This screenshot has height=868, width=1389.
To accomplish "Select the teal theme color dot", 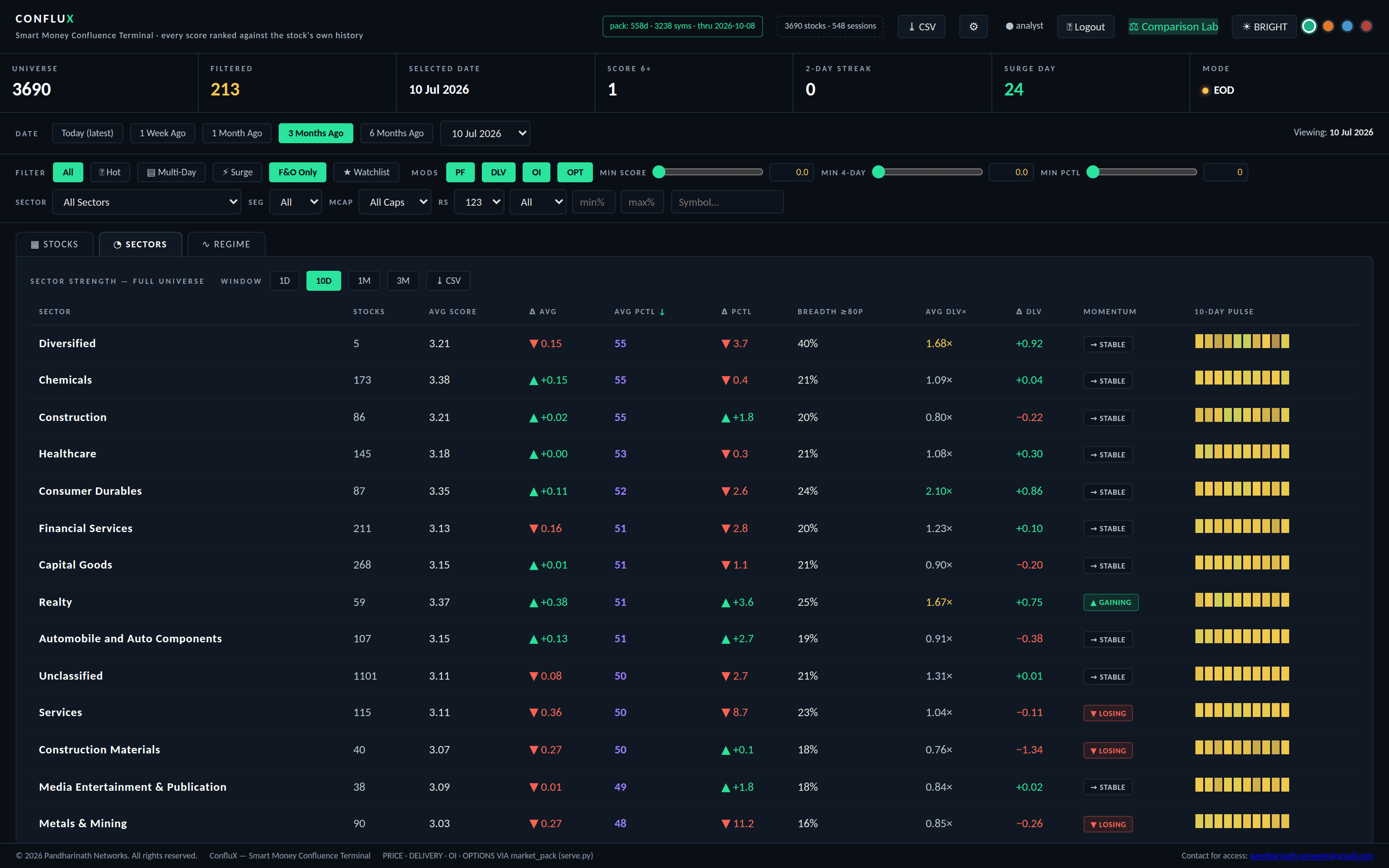I will click(1309, 26).
